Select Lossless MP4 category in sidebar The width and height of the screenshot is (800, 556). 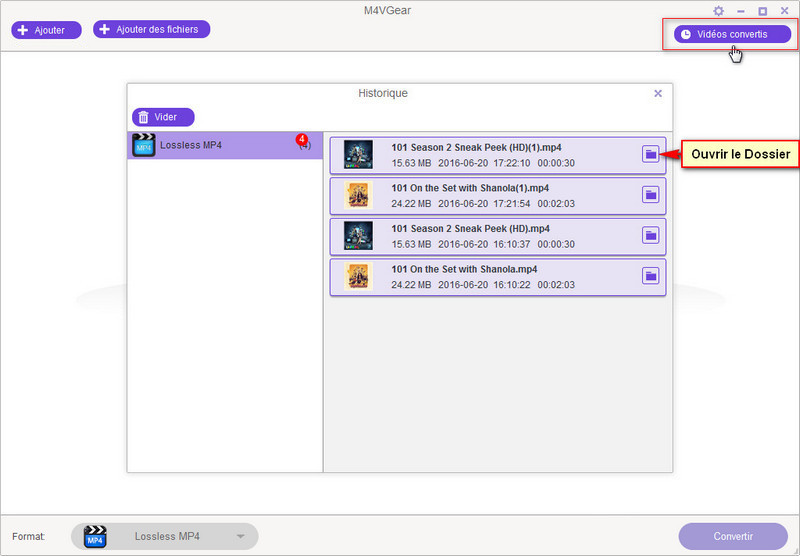coord(225,145)
